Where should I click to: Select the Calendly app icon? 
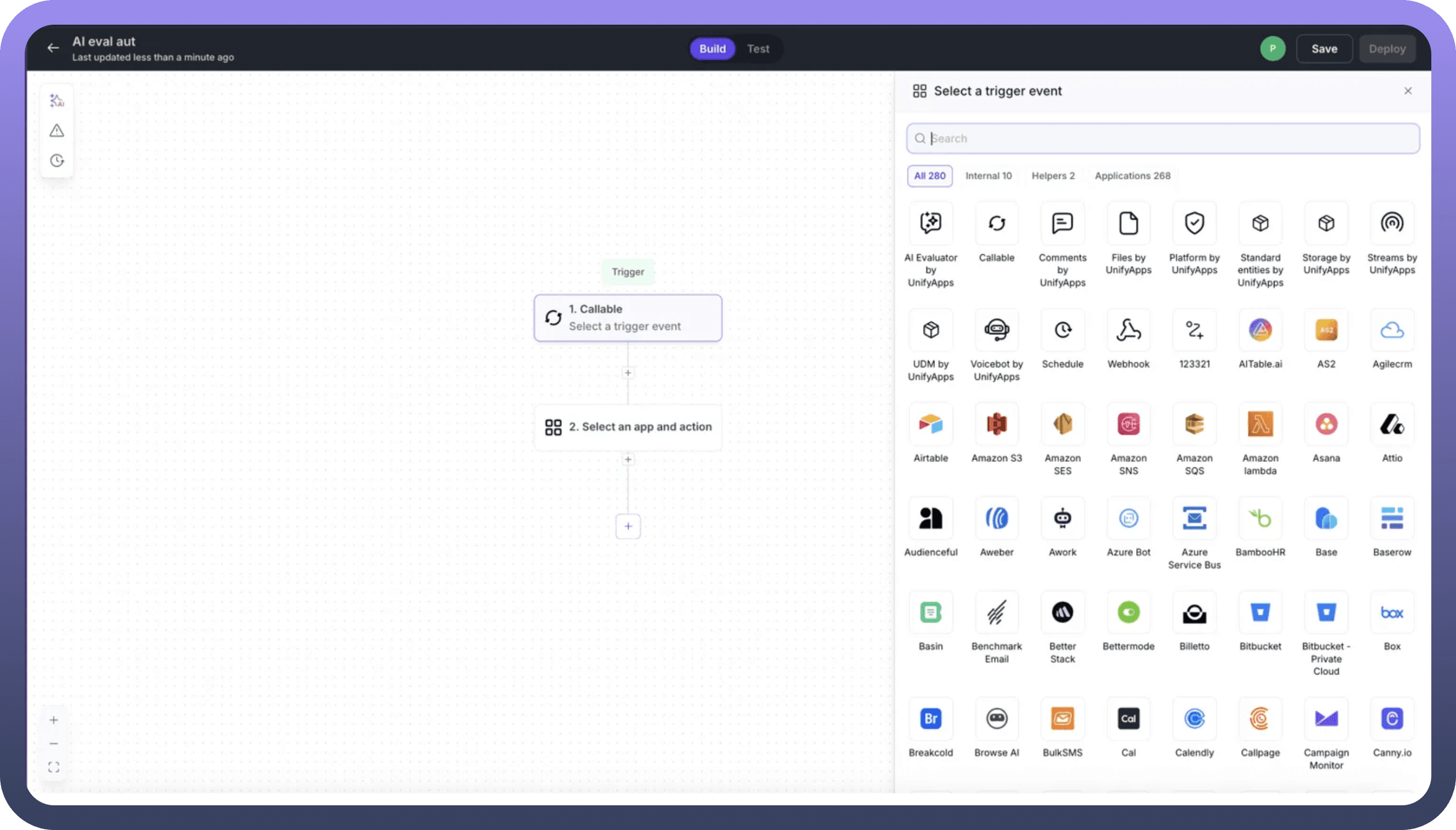1194,719
